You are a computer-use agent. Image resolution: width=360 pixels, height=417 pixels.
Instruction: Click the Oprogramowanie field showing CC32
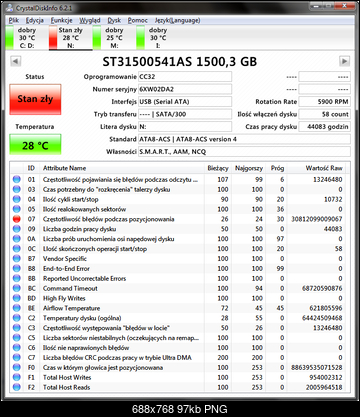[185, 77]
